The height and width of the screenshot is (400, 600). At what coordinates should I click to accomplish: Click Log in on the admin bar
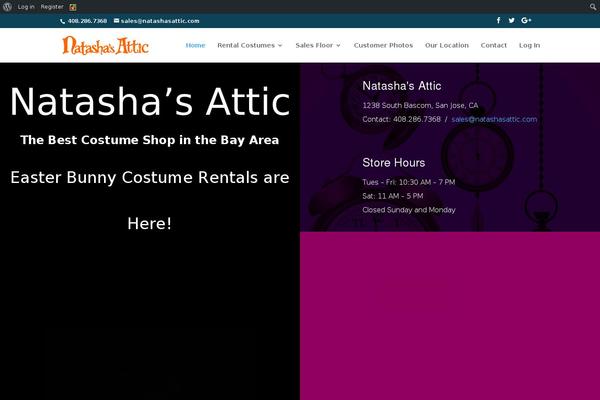point(26,7)
